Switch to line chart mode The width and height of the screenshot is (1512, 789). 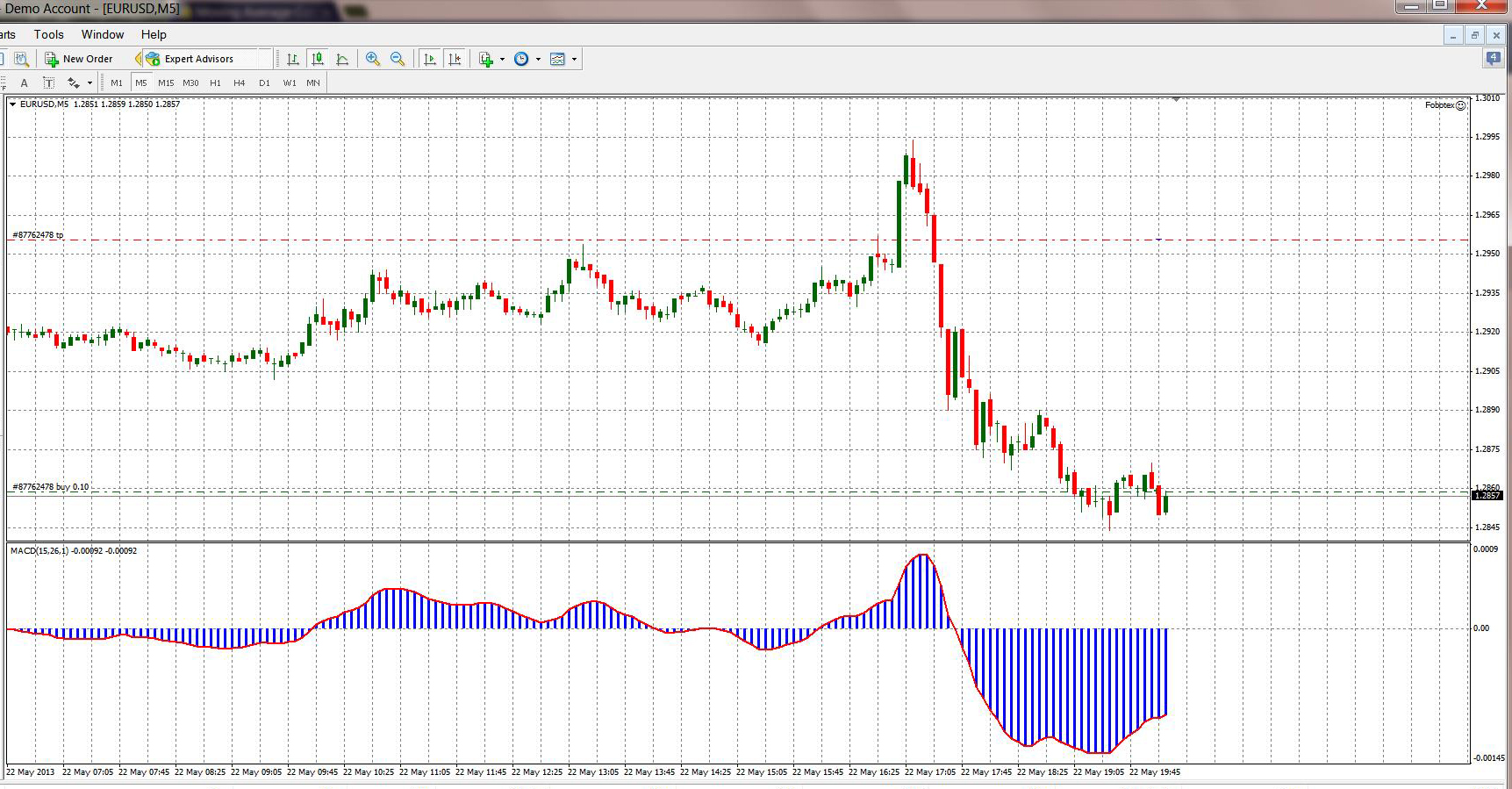(x=342, y=59)
